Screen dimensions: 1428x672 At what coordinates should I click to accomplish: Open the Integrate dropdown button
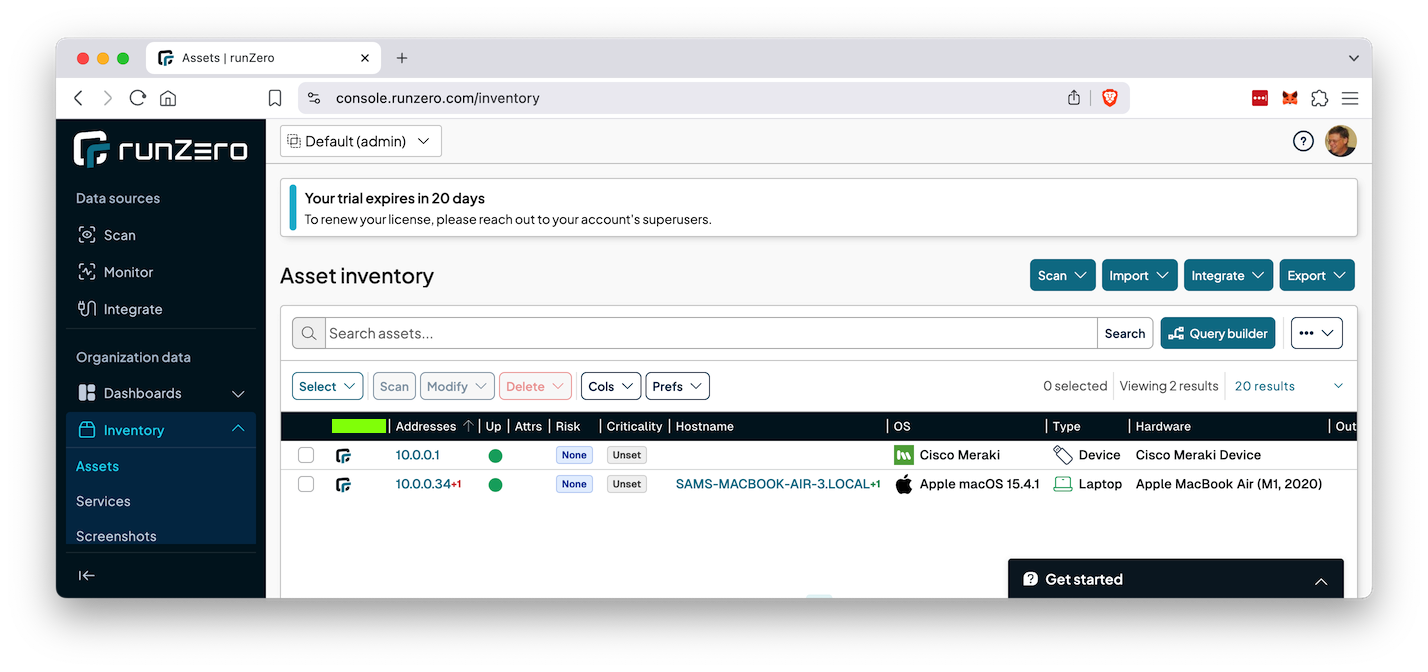coord(1229,276)
